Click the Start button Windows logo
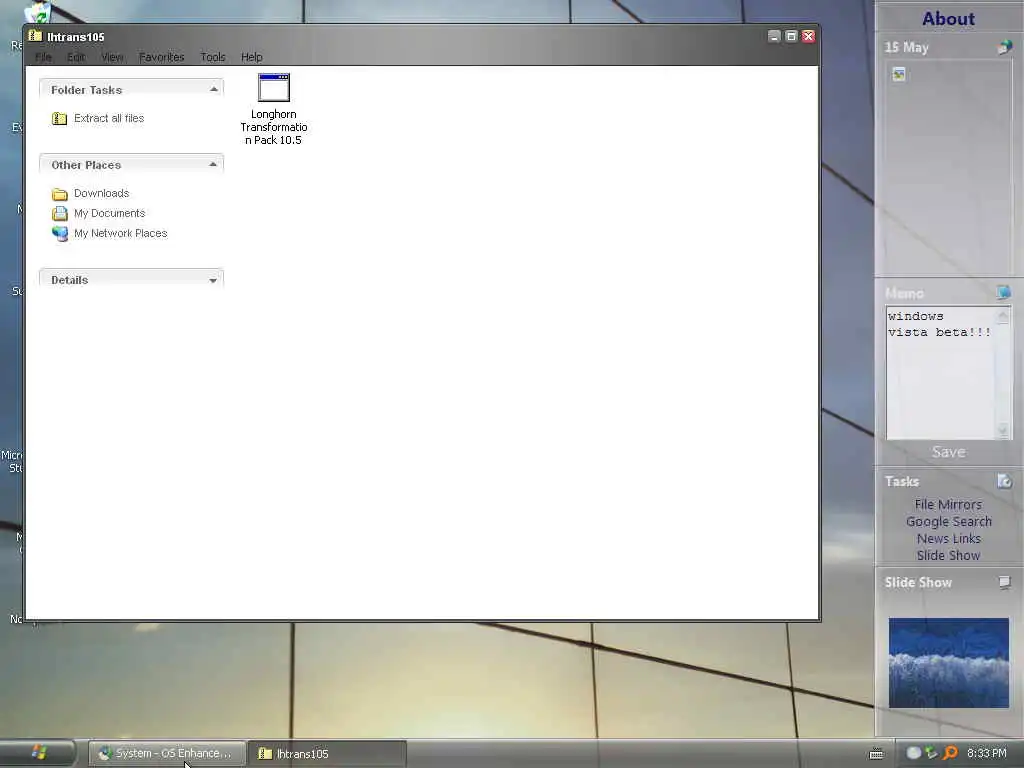This screenshot has height=768, width=1024. pyautogui.click(x=39, y=752)
